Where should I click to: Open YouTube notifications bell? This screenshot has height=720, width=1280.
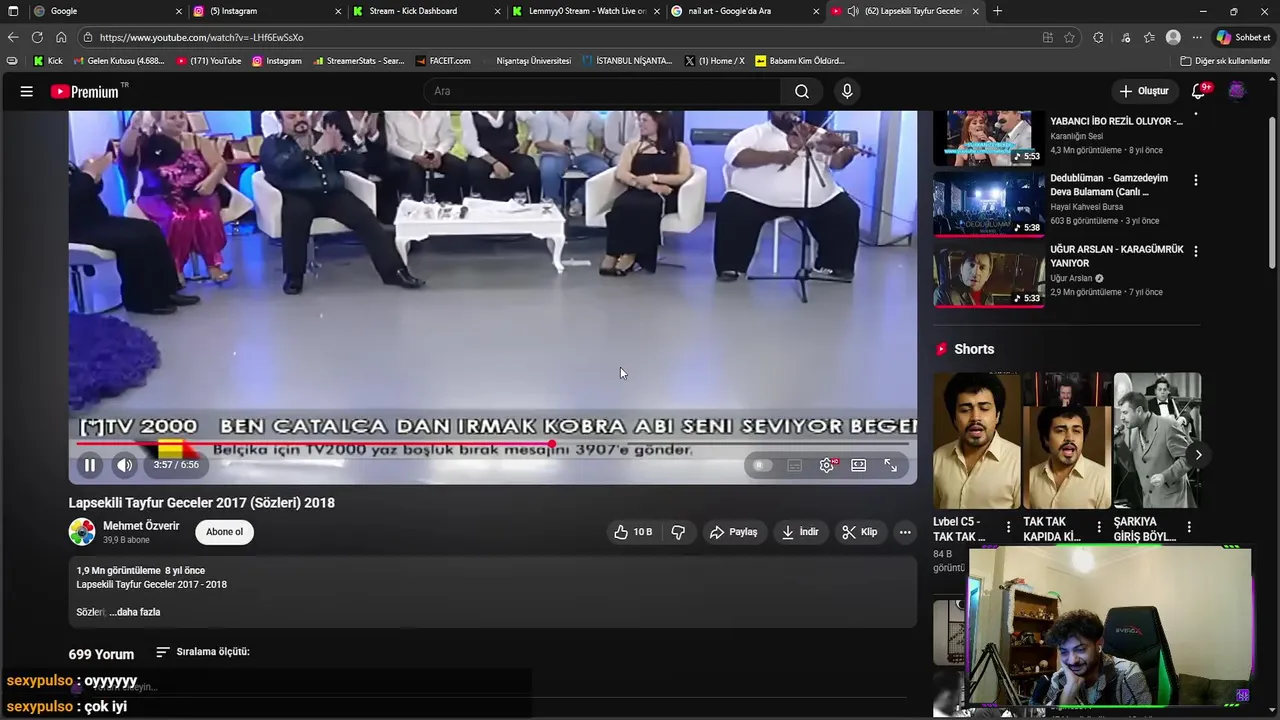tap(1198, 91)
